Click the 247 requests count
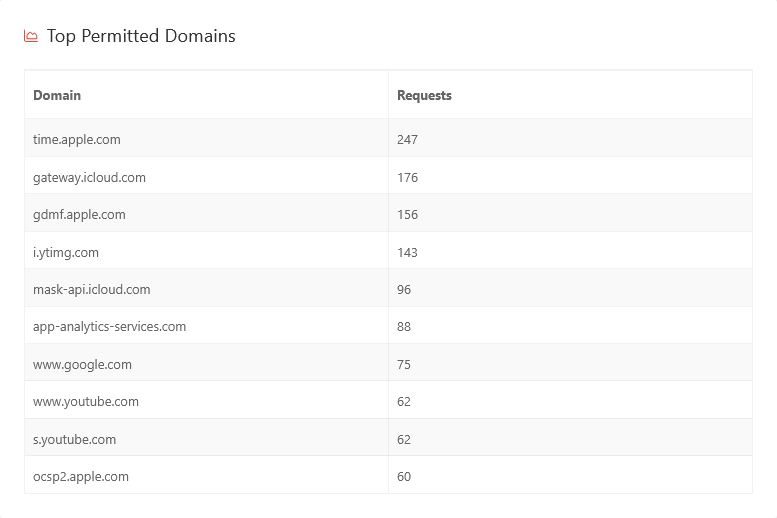 [407, 140]
